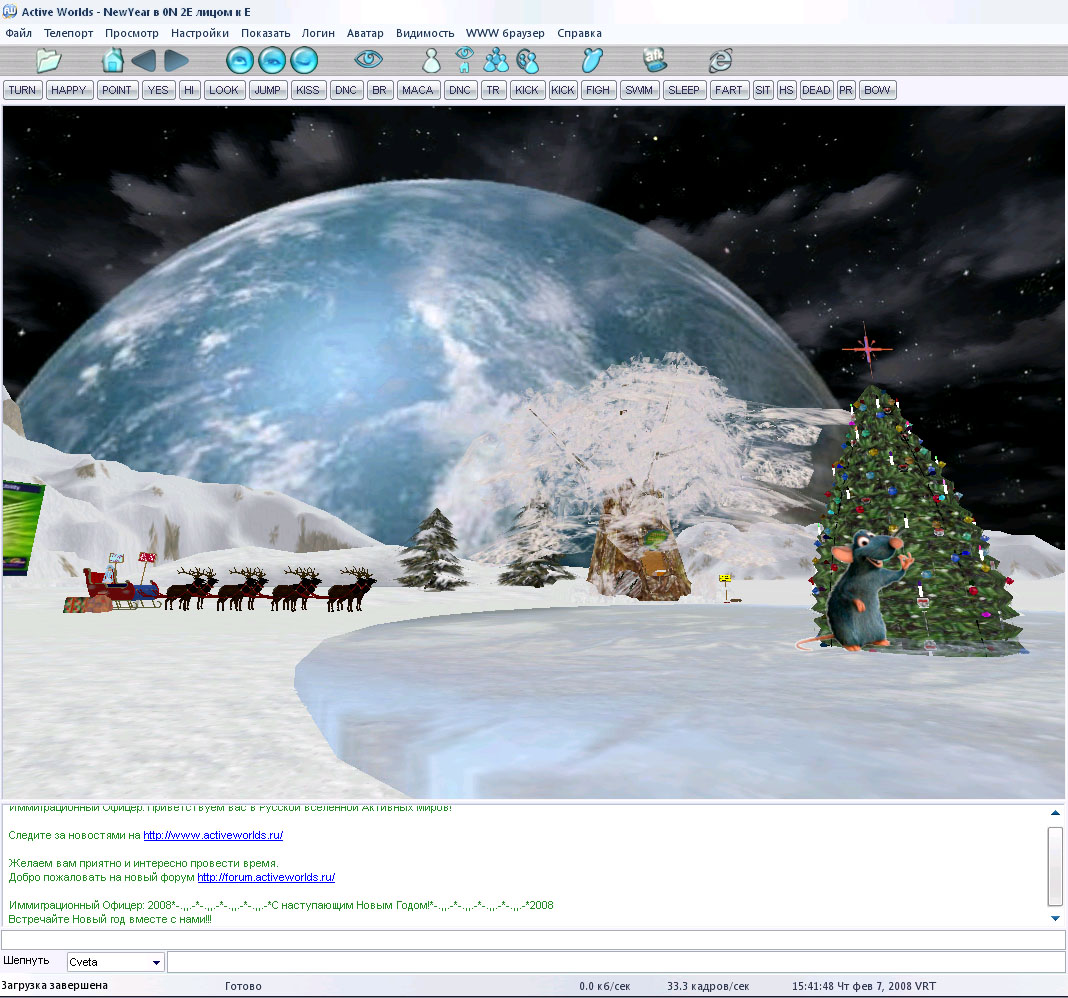Trigger the HS gesture button

click(787, 90)
